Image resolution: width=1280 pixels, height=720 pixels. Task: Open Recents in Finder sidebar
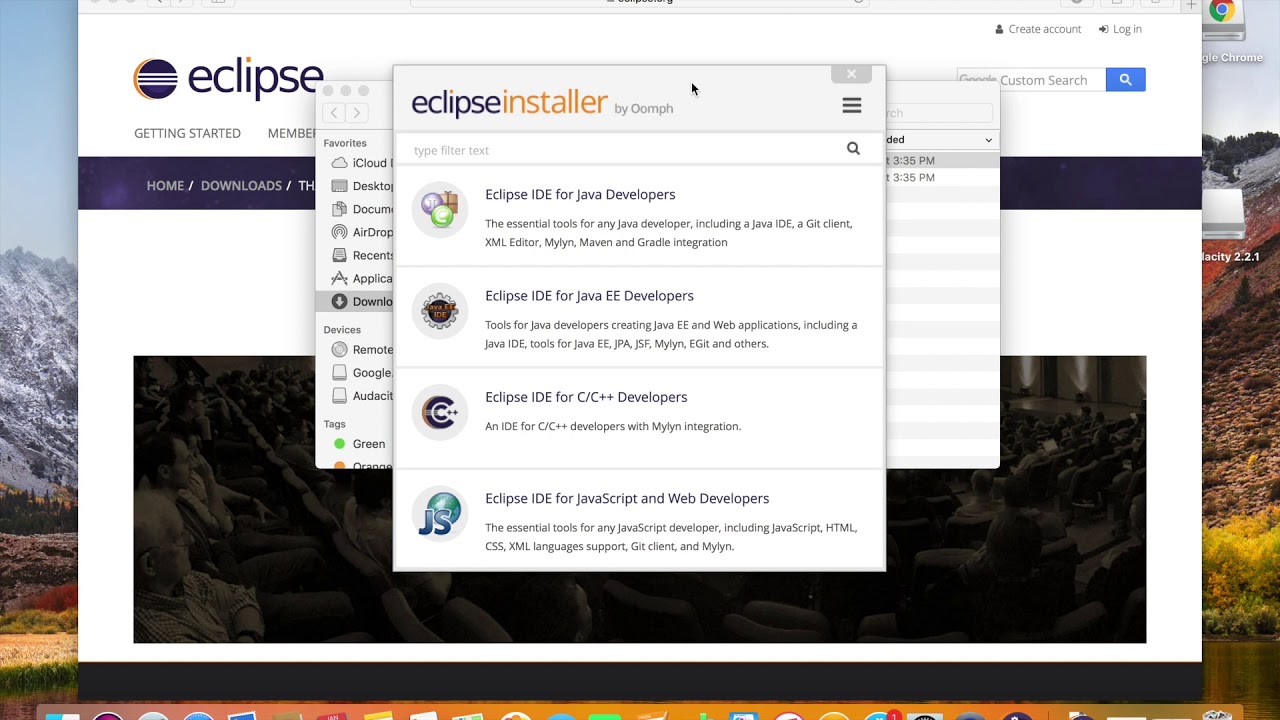point(361,255)
